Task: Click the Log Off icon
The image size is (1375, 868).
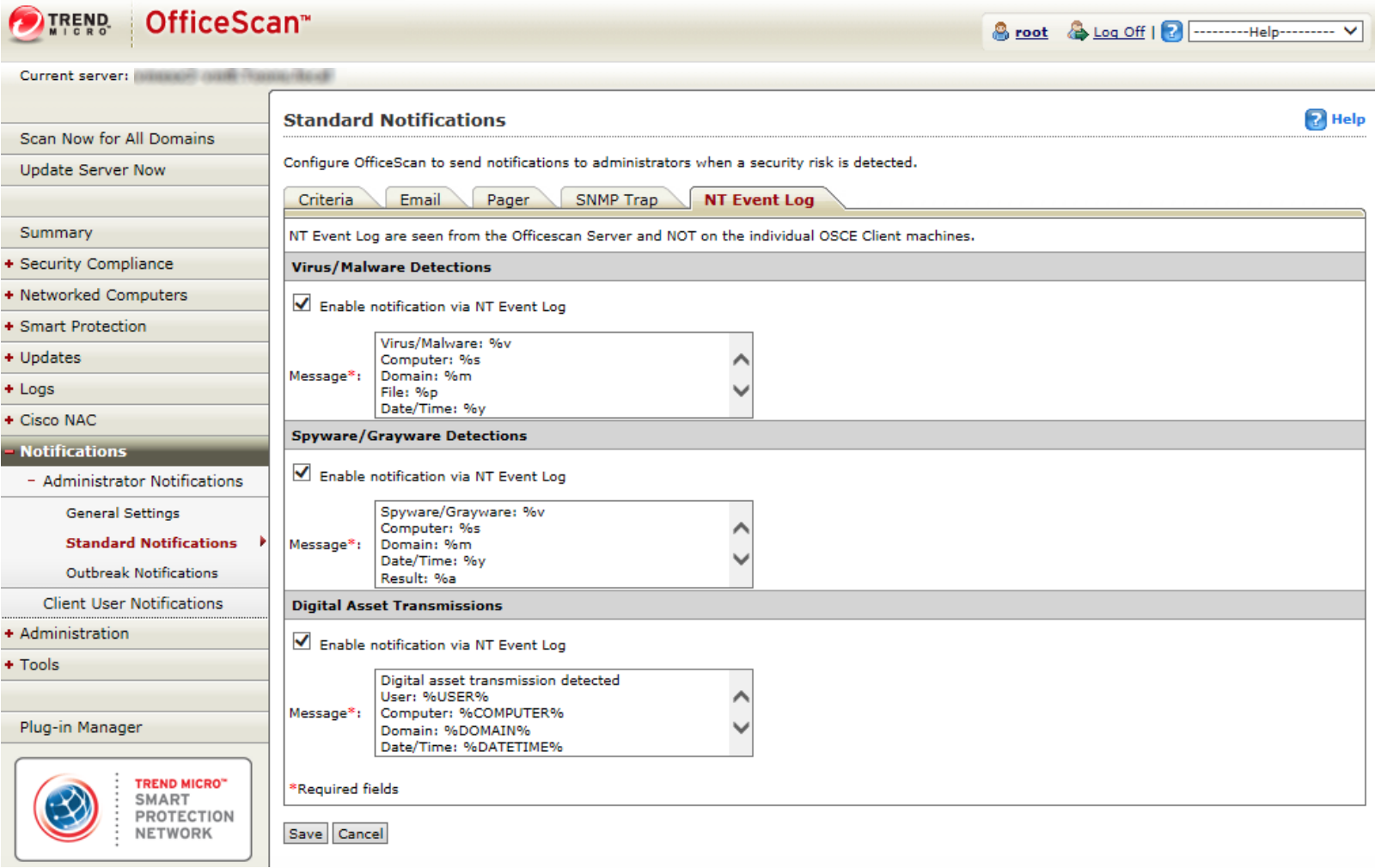Action: click(x=1078, y=32)
